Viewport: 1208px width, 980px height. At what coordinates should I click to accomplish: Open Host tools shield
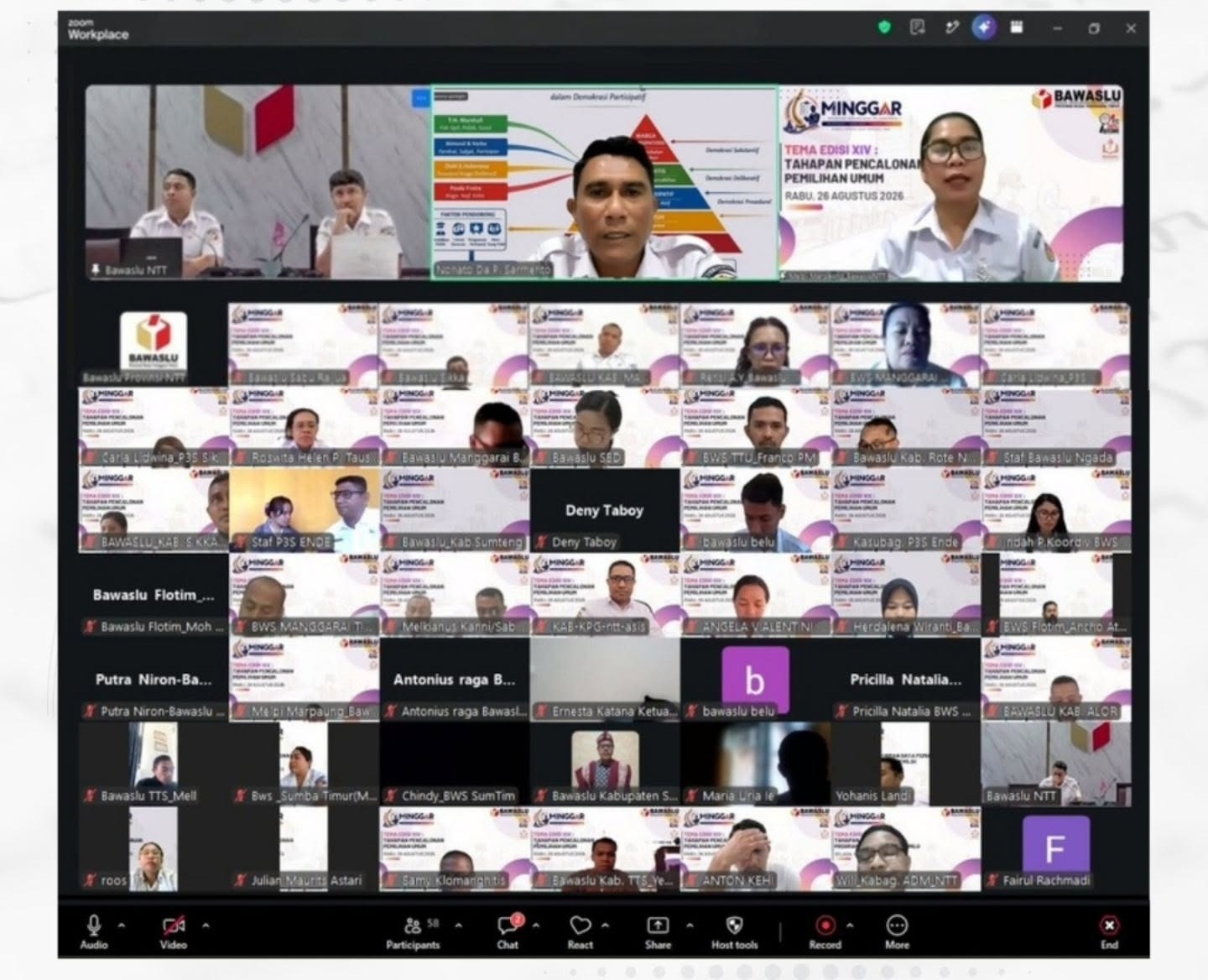point(734,931)
